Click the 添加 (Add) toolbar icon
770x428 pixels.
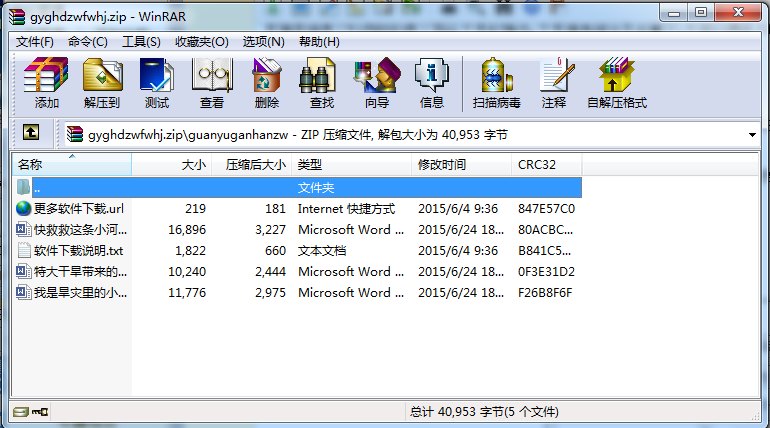coord(46,75)
